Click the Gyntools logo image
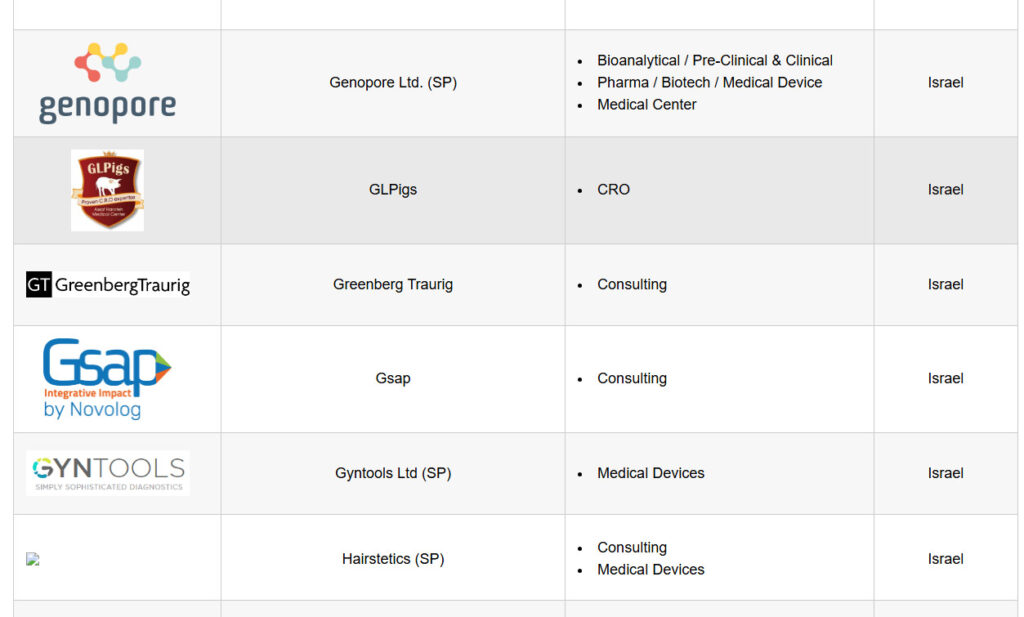This screenshot has height=617, width=1024. click(x=108, y=473)
